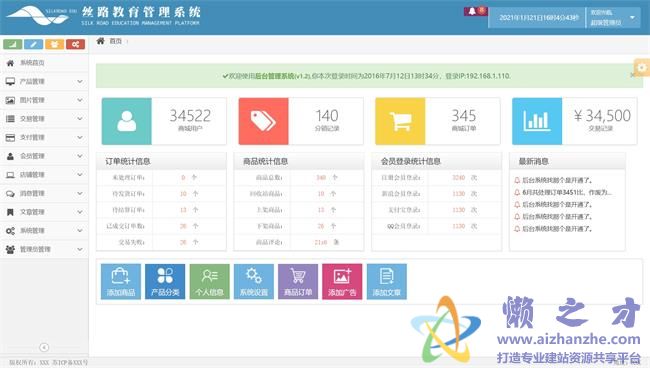Click 商品统计信息 panel header

point(299,161)
